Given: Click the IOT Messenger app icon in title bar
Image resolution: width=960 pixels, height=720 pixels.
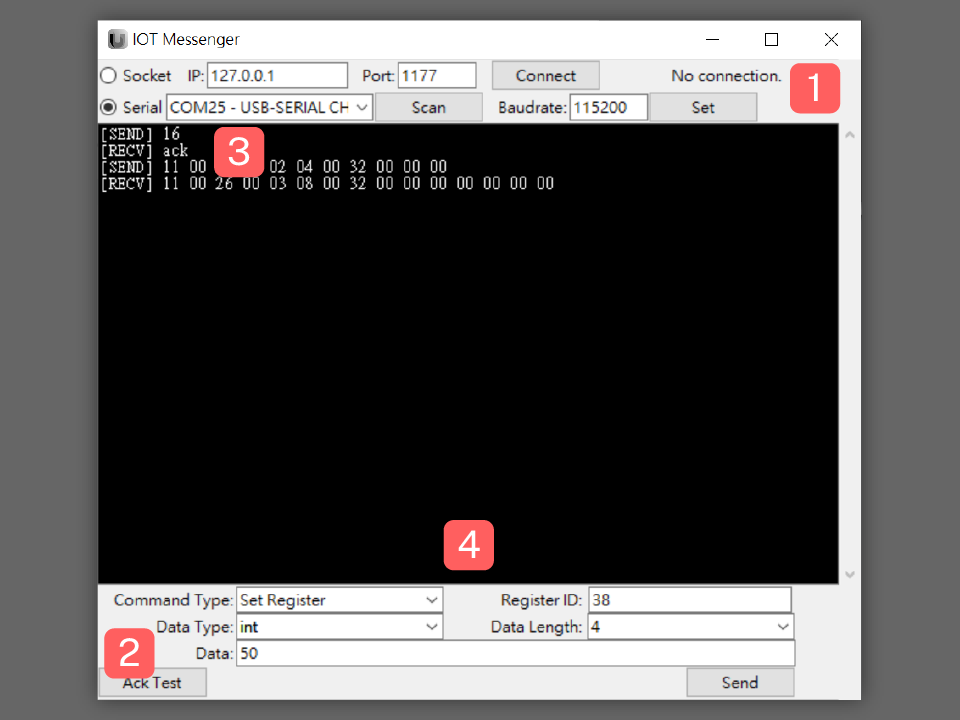Looking at the screenshot, I should [x=118, y=40].
